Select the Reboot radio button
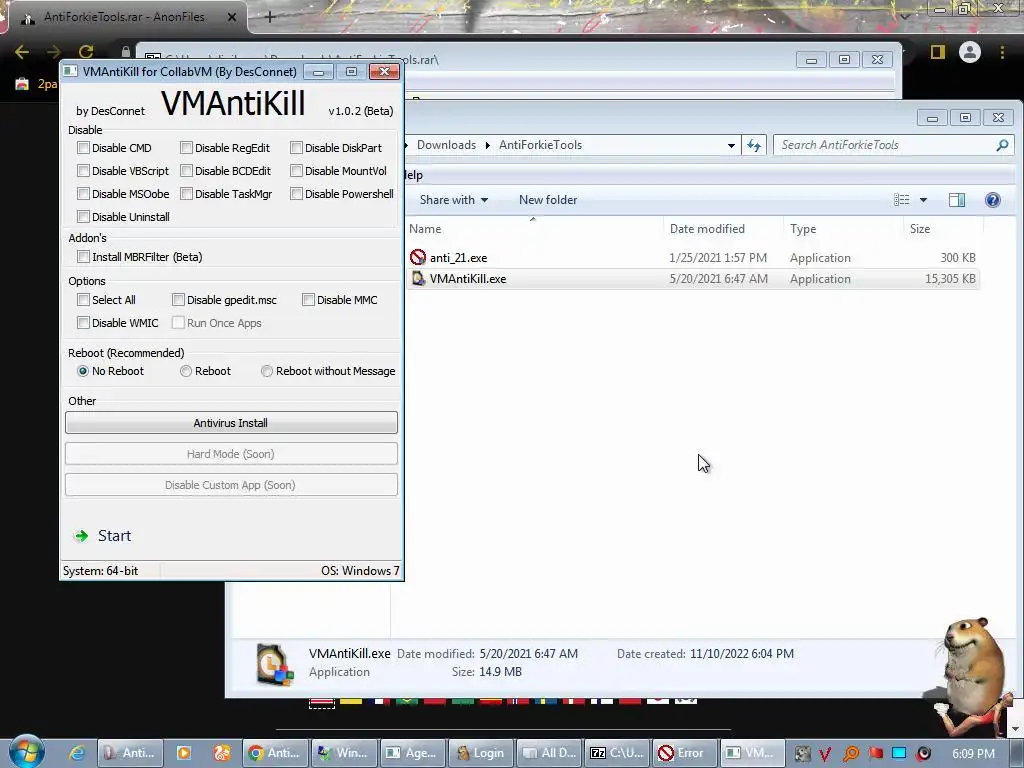Viewport: 1024px width, 768px height. [186, 371]
